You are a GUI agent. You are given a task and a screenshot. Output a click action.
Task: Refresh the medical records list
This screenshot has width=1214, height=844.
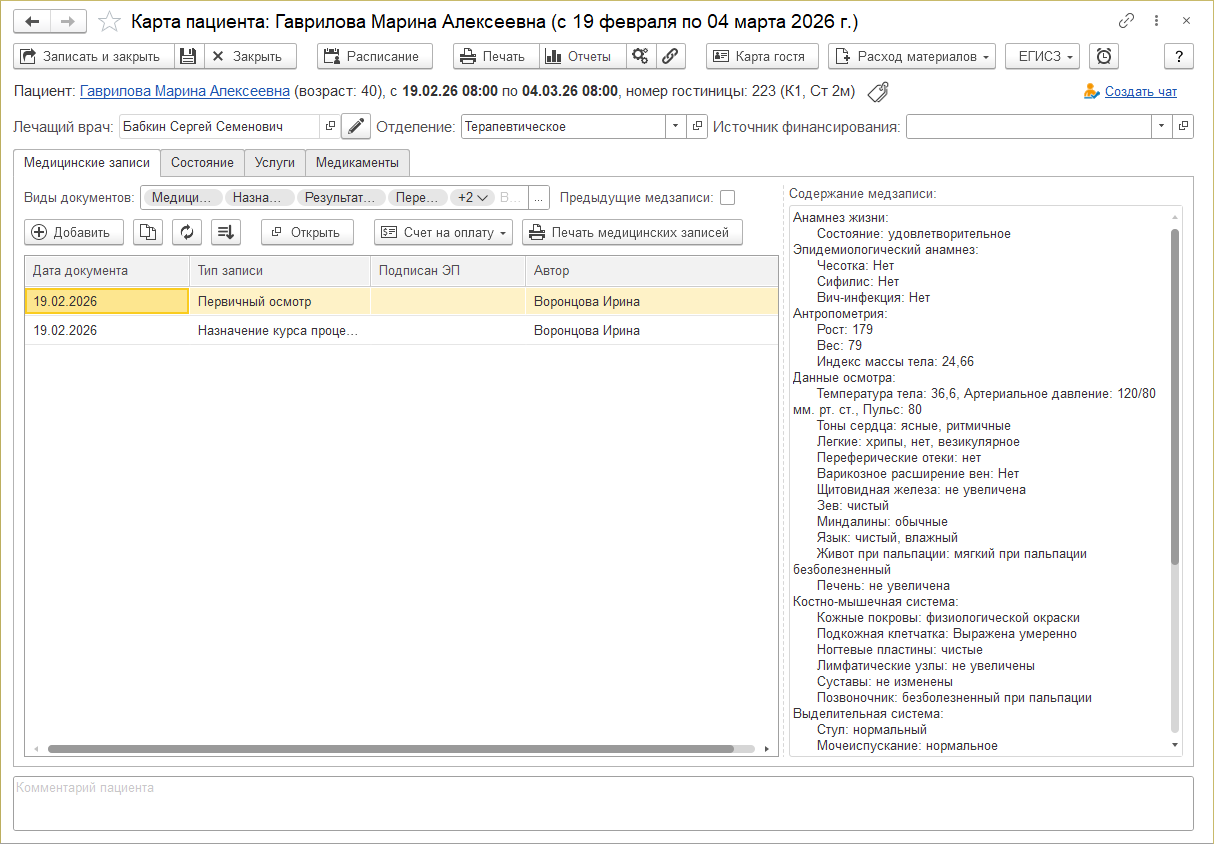pyautogui.click(x=187, y=232)
